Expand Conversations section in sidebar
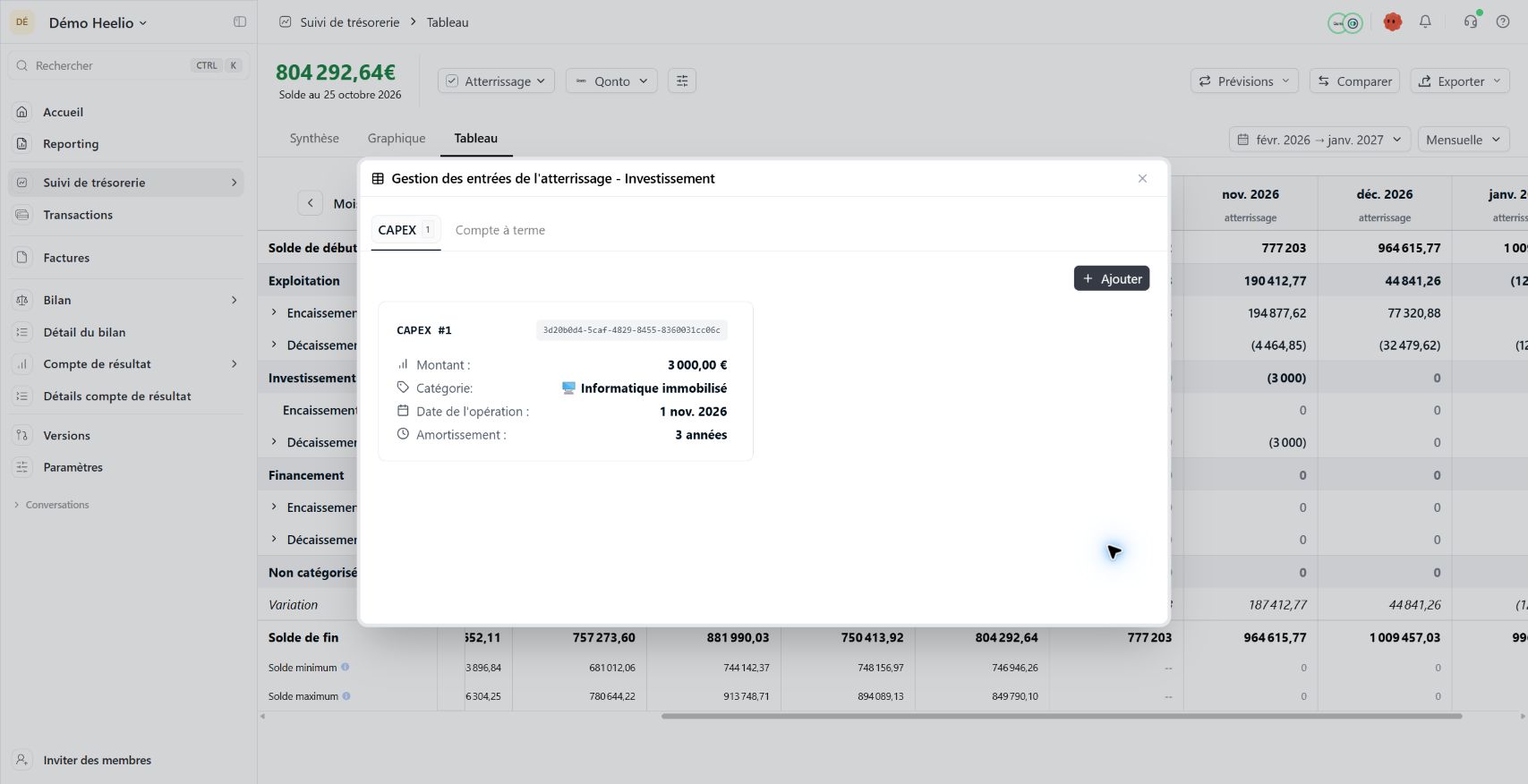The image size is (1528, 784). (52, 505)
